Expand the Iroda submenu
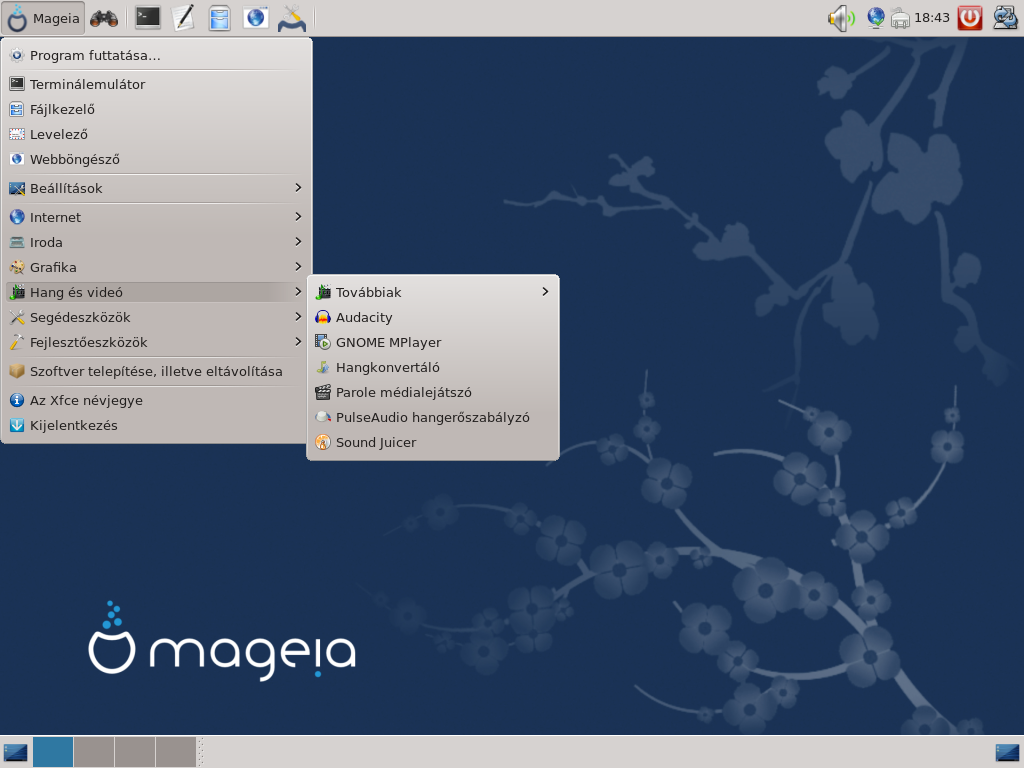The height and width of the screenshot is (768, 1024). (x=156, y=242)
